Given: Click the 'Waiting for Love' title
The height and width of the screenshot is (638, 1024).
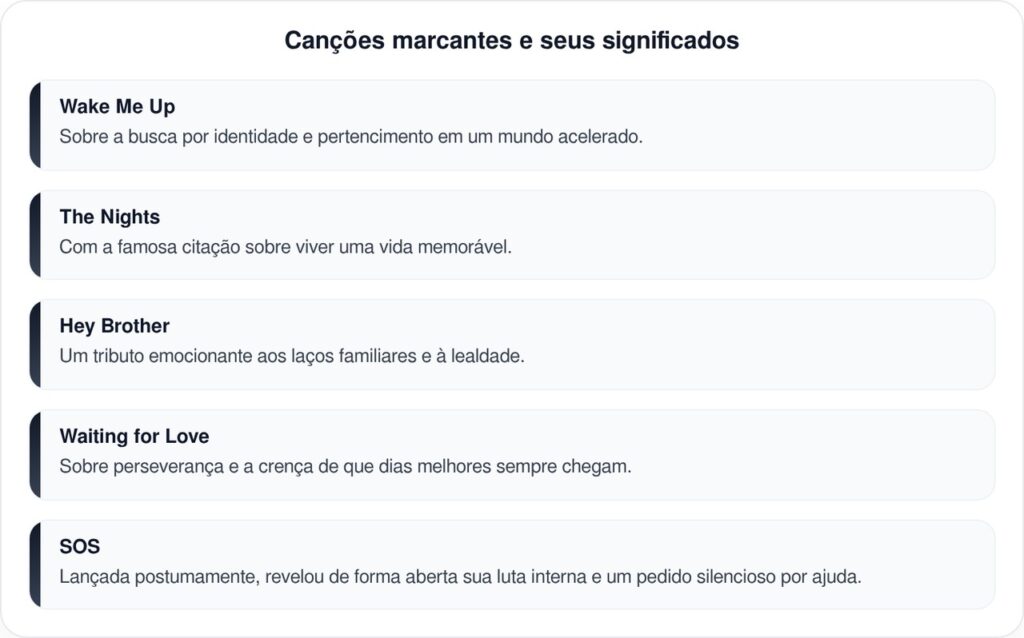Looking at the screenshot, I should click(134, 436).
